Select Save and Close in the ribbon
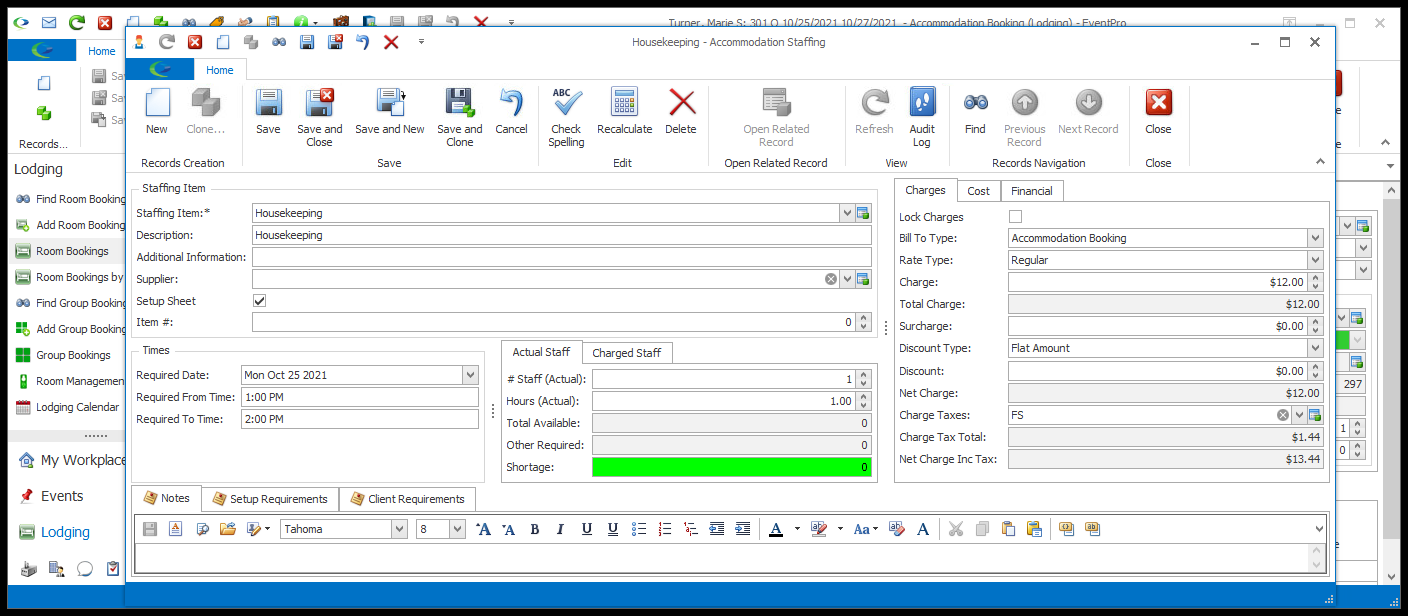This screenshot has height=616, width=1408. [319, 118]
